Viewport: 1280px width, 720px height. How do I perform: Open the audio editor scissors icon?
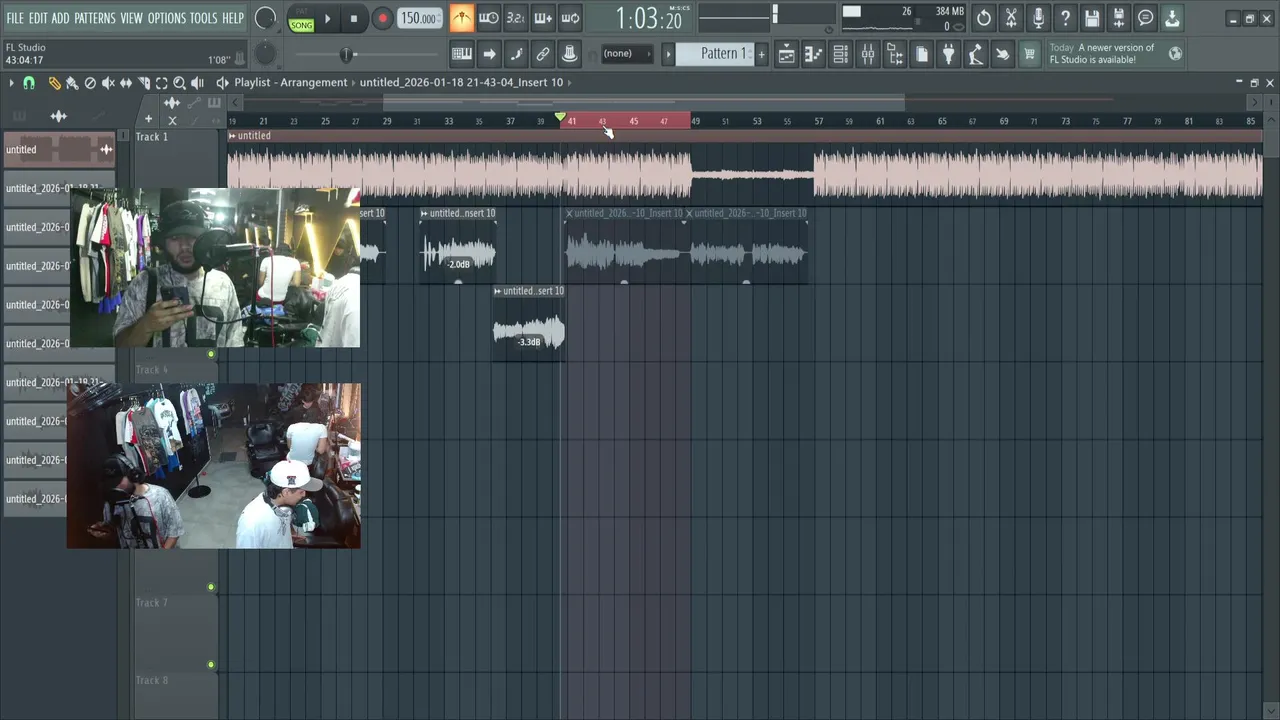click(1011, 18)
